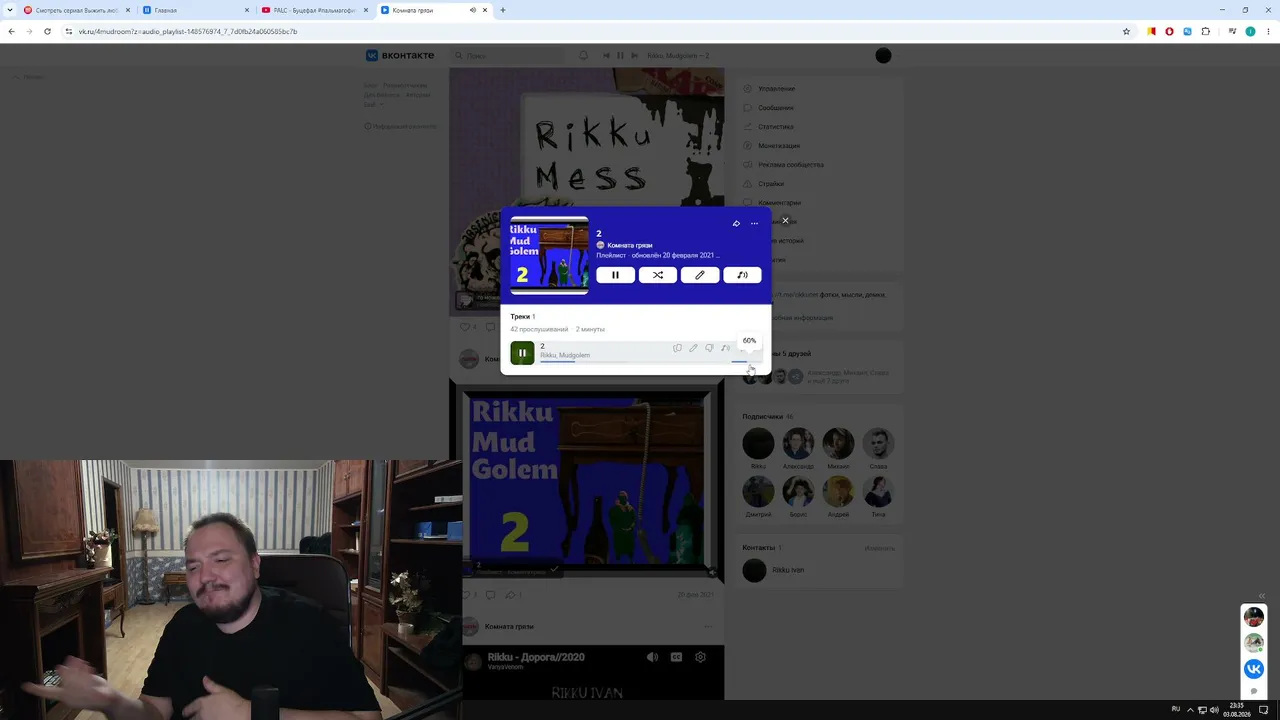This screenshot has width=1280, height=720.
Task: Open the playlist cover thumbnail
Action: pos(549,255)
